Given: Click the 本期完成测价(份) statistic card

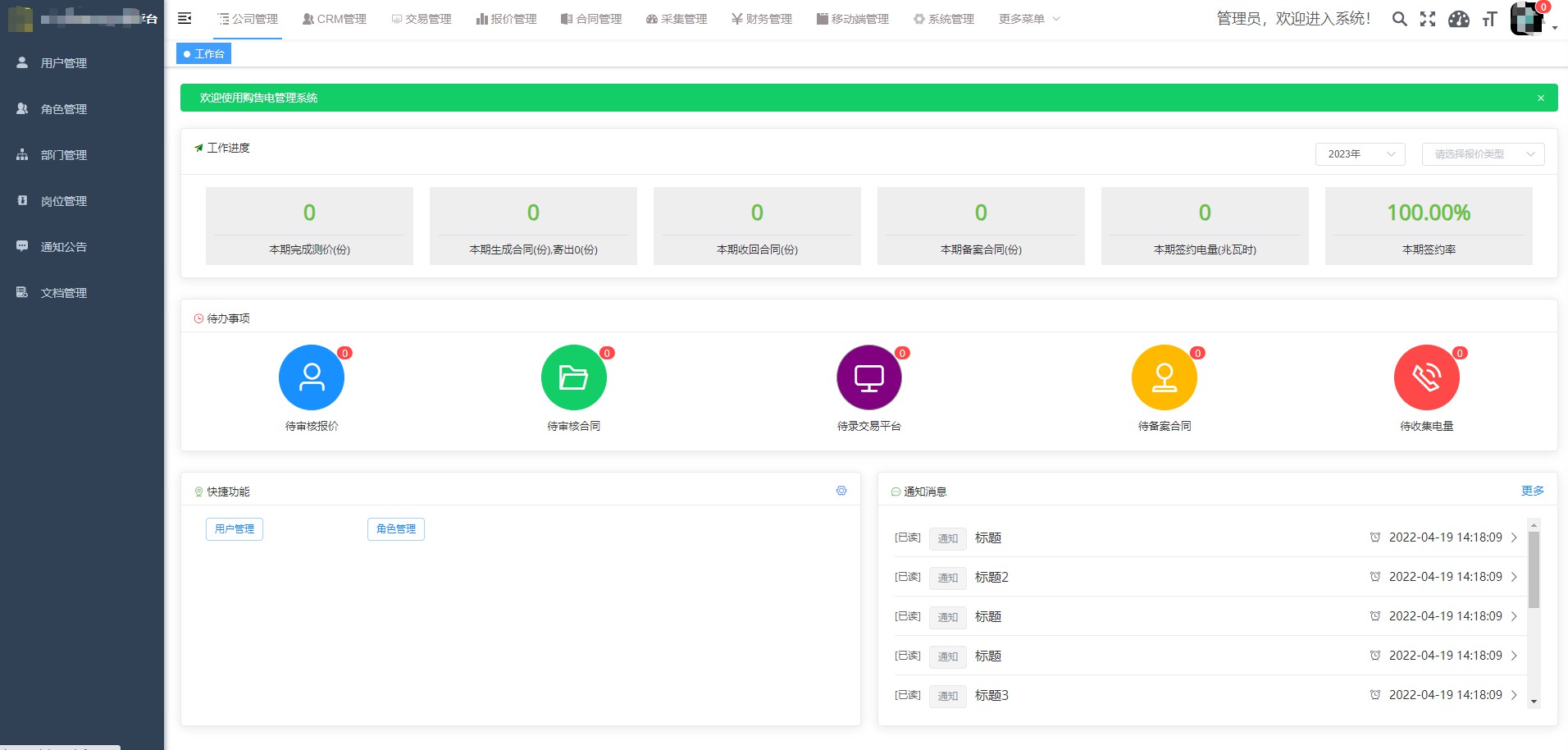Looking at the screenshot, I should click(309, 226).
